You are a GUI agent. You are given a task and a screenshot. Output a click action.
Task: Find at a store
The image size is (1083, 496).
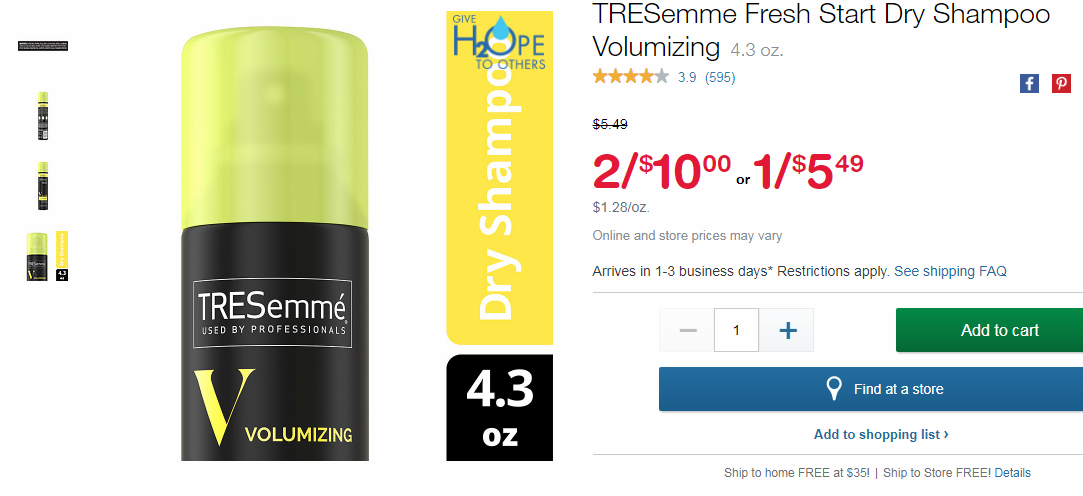(871, 389)
